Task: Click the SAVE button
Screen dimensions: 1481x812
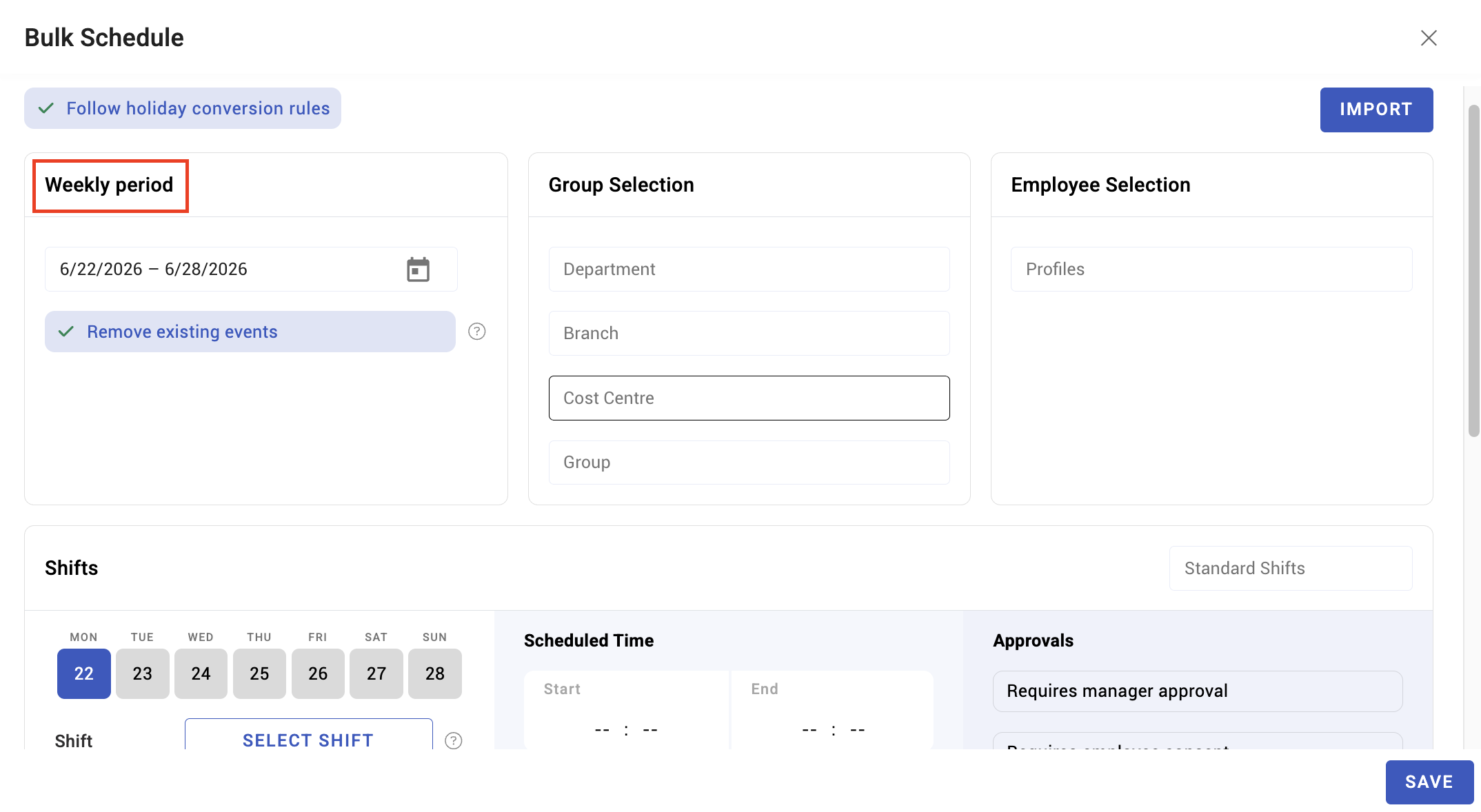Action: click(x=1429, y=782)
